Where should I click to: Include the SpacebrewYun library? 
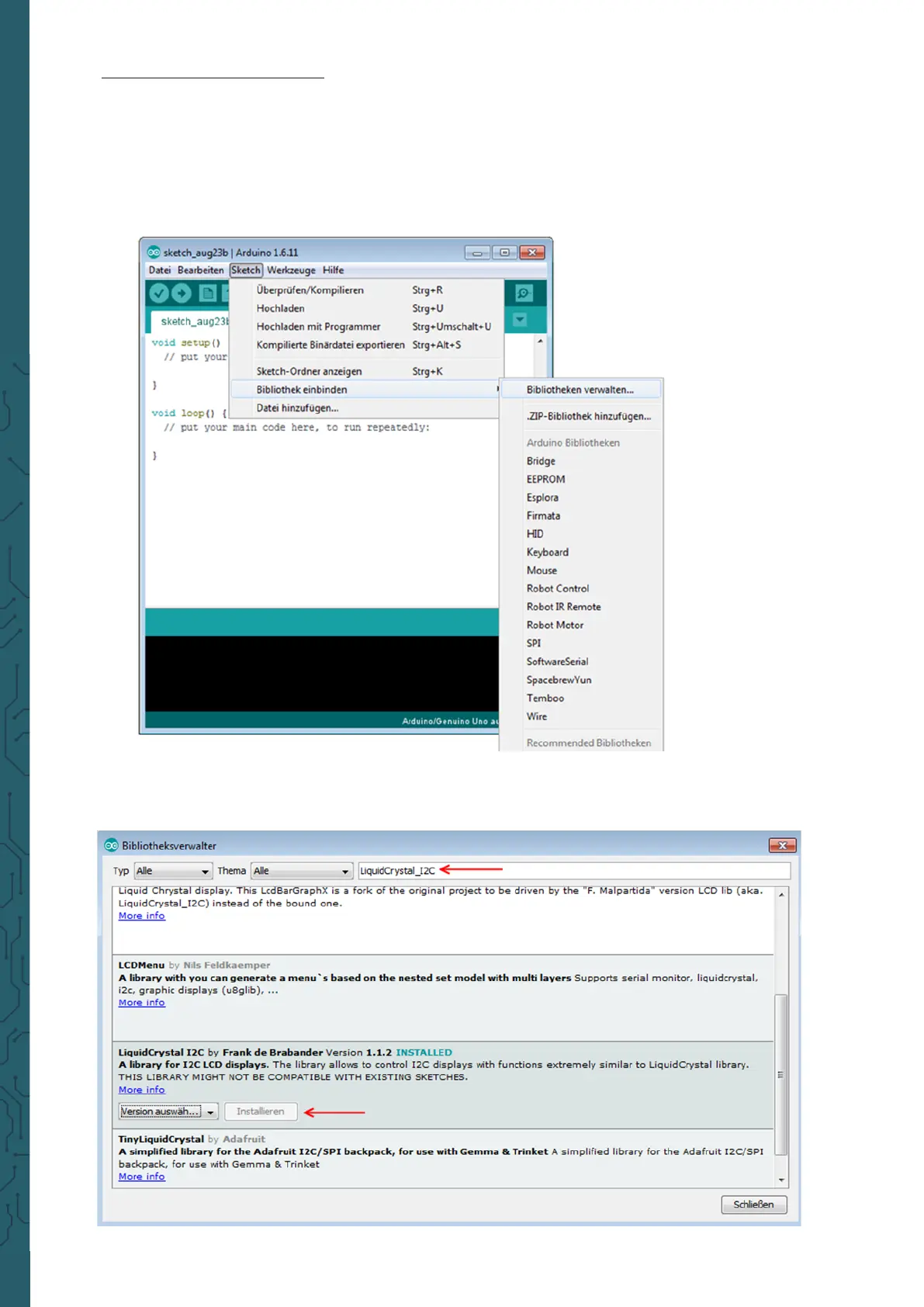[581, 680]
